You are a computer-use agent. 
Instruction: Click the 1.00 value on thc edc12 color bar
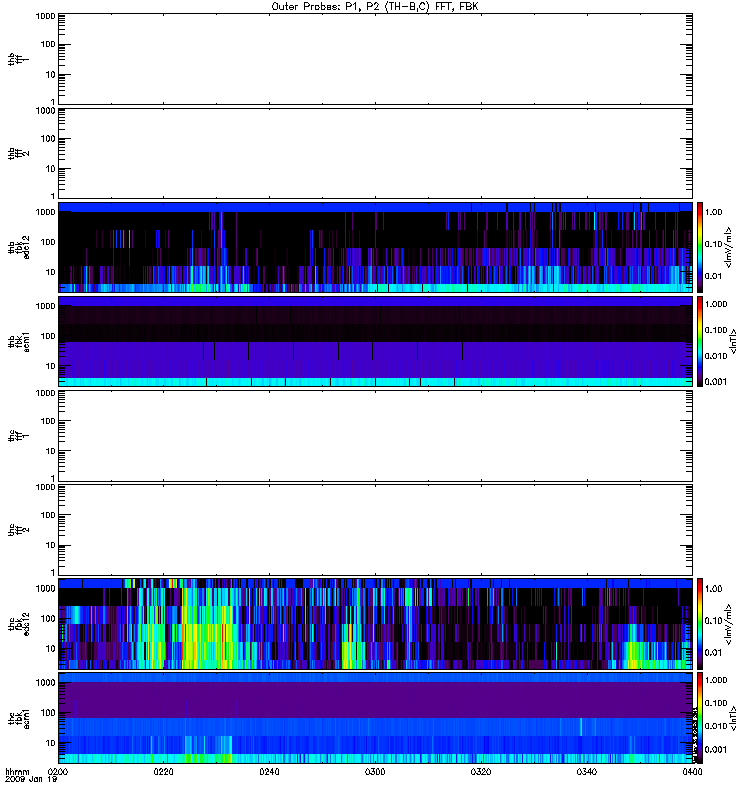pos(713,589)
